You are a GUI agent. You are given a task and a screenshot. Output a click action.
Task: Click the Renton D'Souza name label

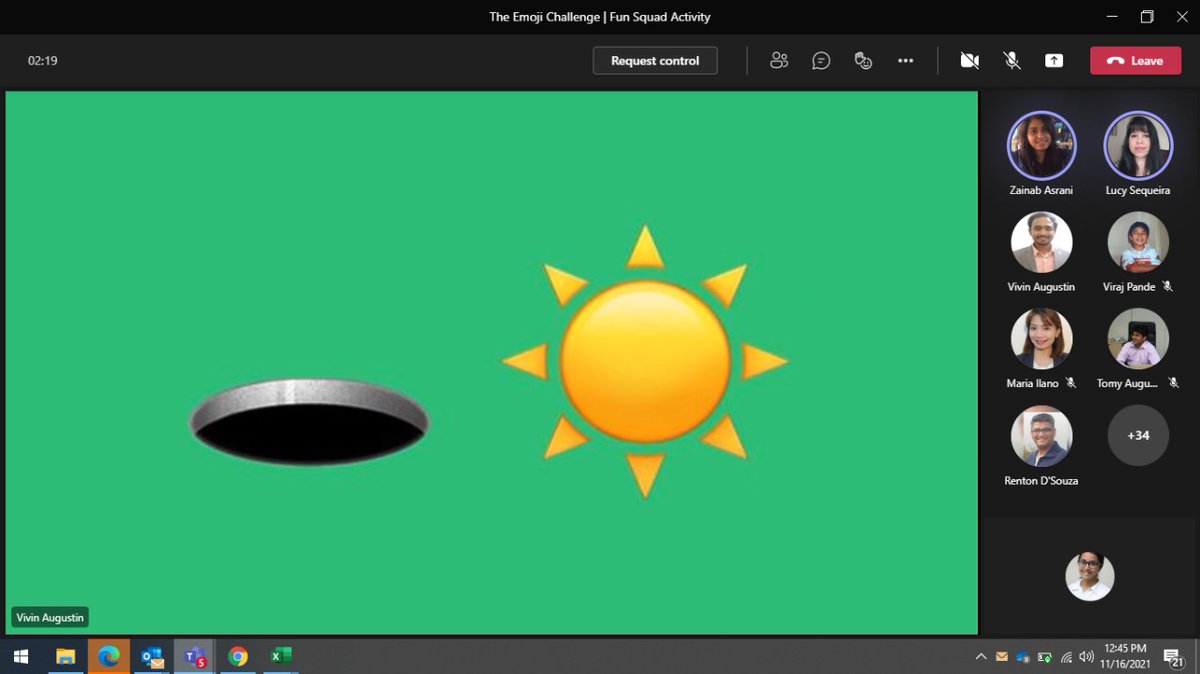1041,481
